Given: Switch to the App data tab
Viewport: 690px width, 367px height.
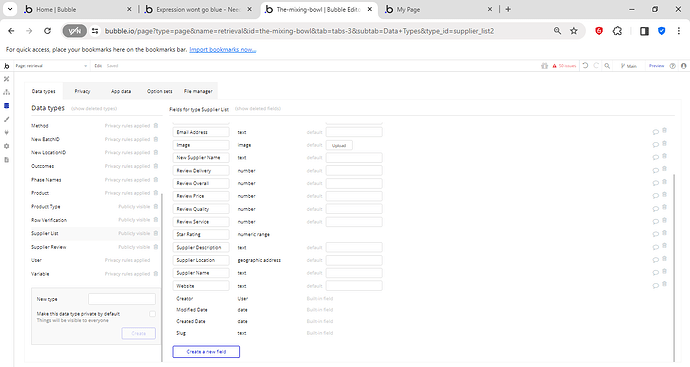Looking at the screenshot, I should pyautogui.click(x=121, y=91).
